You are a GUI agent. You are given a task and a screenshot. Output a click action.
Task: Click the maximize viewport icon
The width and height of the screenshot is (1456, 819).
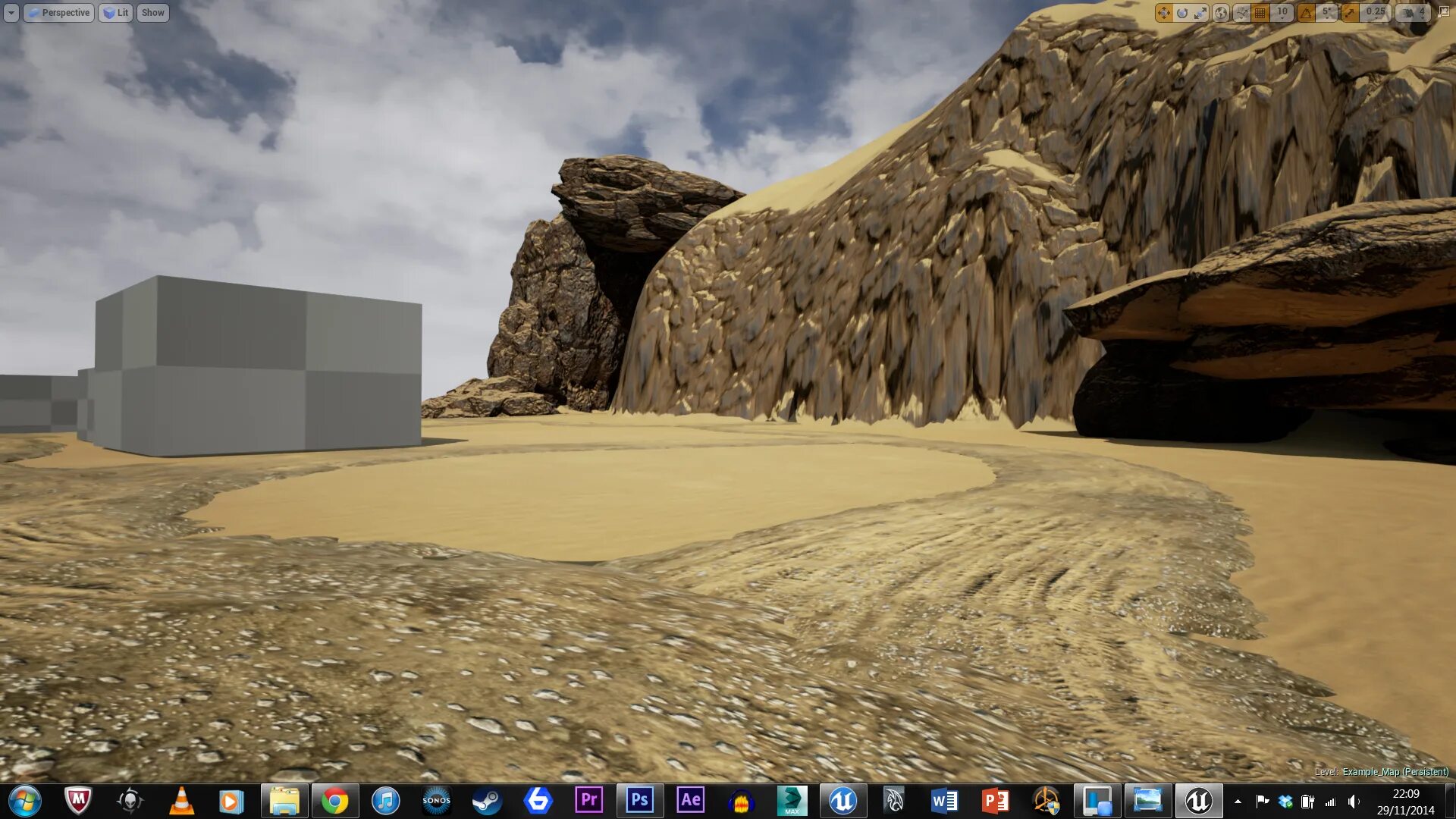pyautogui.click(x=1444, y=13)
